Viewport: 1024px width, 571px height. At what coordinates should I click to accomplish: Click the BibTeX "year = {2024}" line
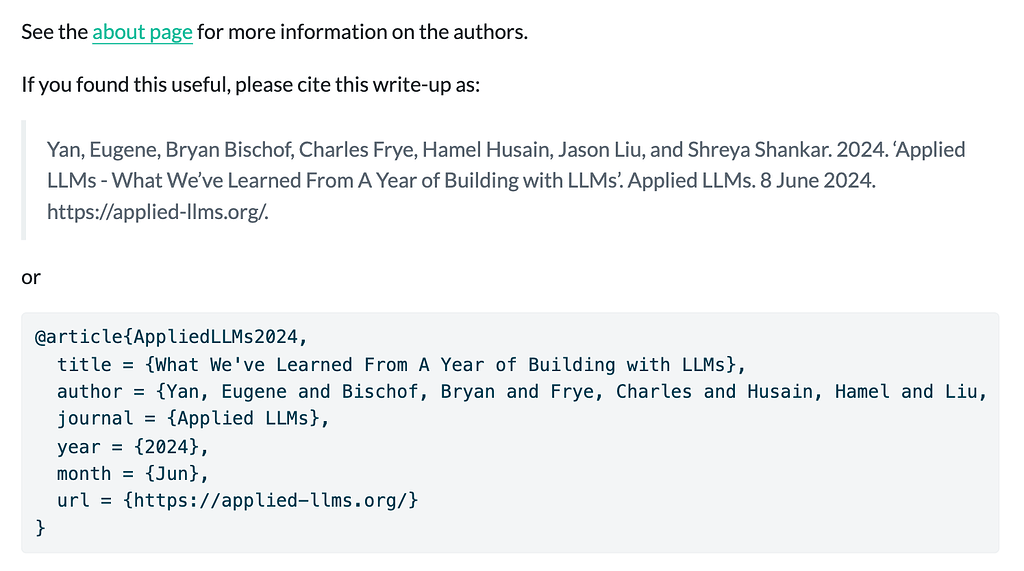[x=133, y=446]
